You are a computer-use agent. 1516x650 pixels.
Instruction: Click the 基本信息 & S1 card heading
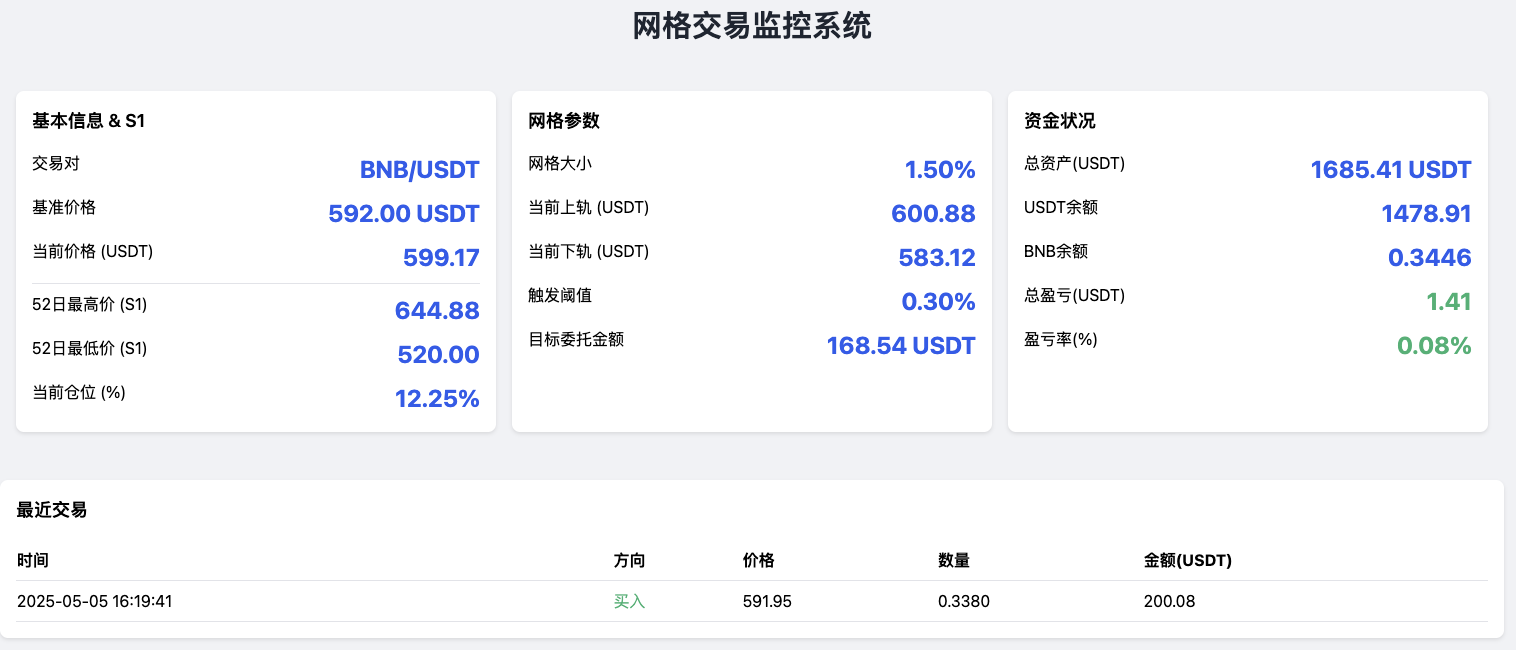click(89, 121)
